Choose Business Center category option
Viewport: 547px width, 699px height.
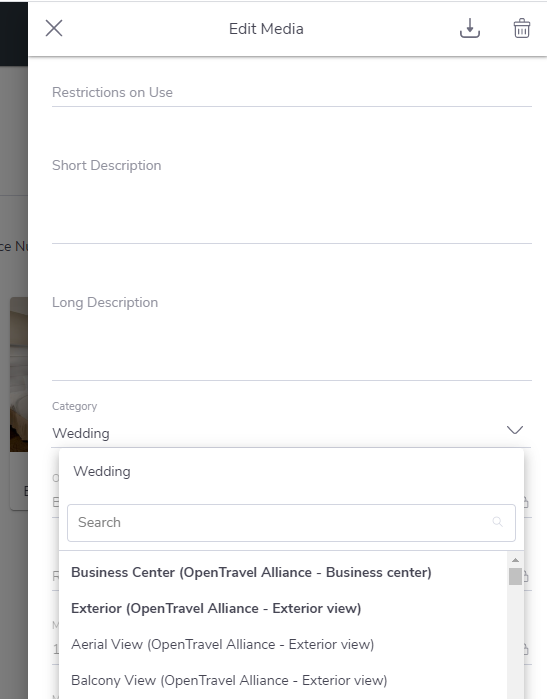pos(251,572)
